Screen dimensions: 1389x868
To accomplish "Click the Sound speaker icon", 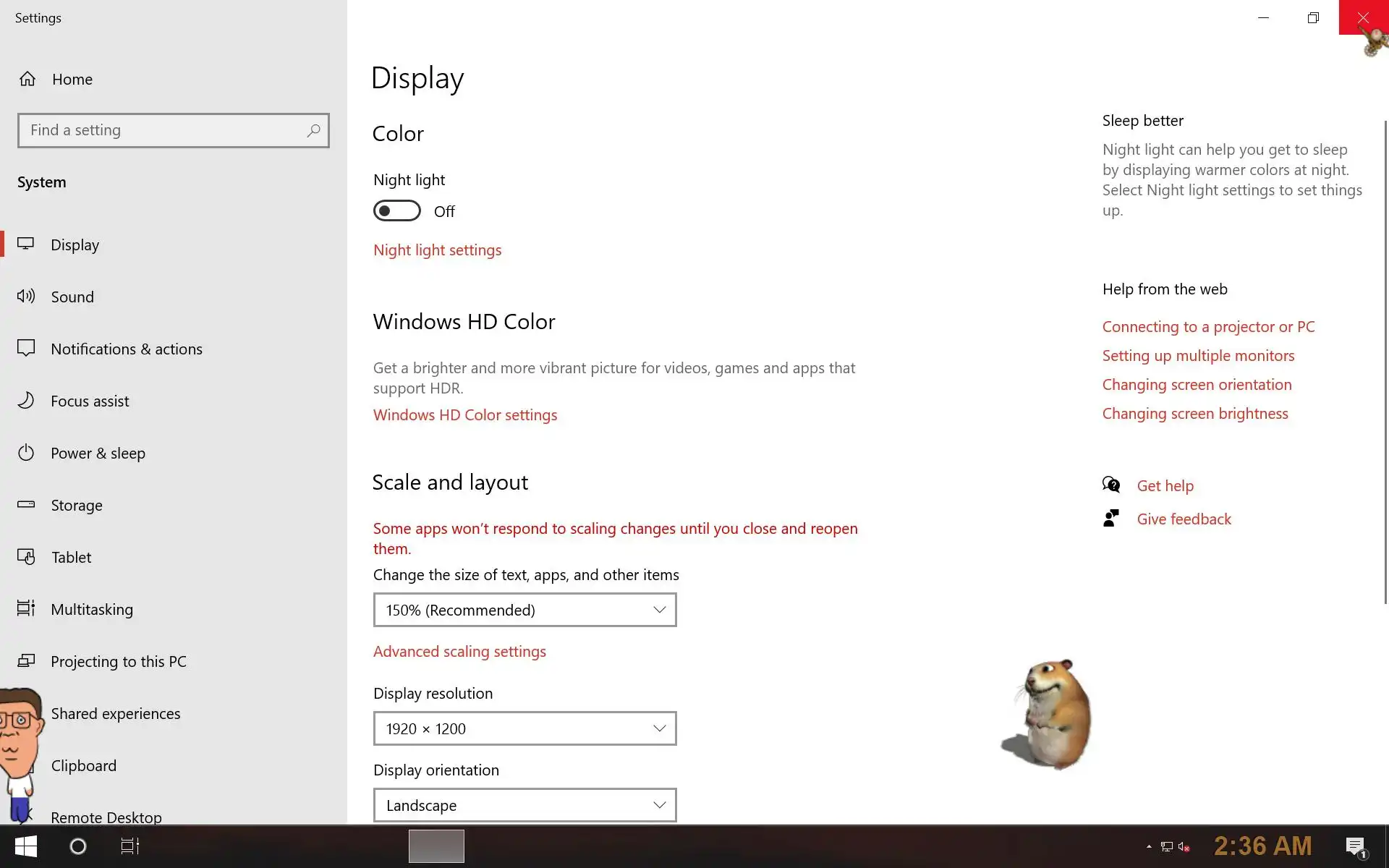I will [26, 296].
